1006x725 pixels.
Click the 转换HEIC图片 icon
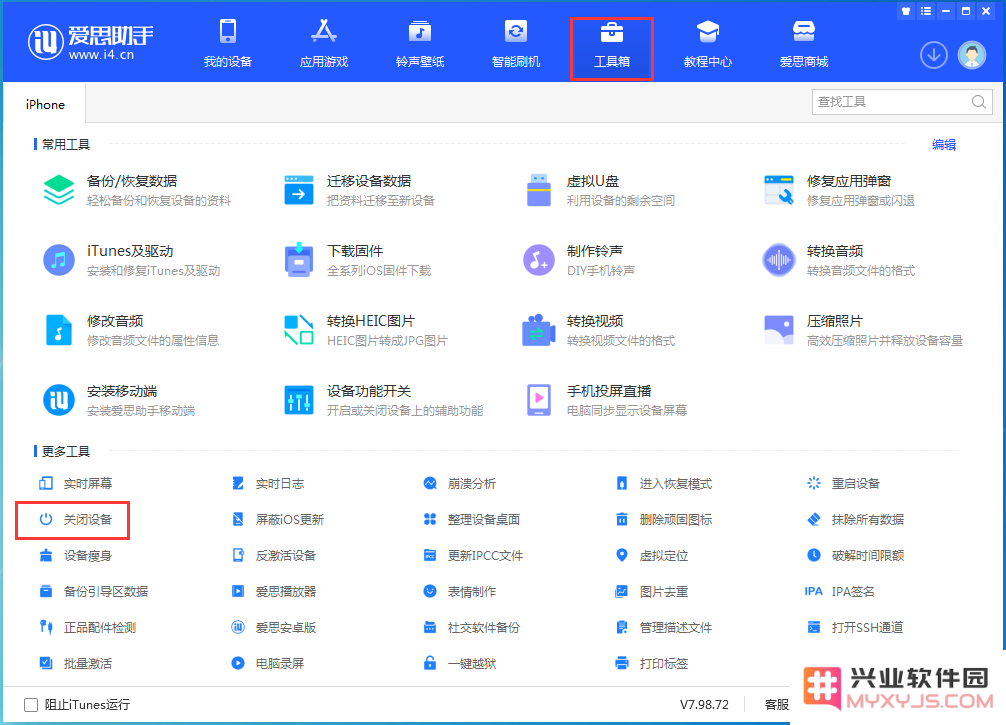click(x=299, y=330)
